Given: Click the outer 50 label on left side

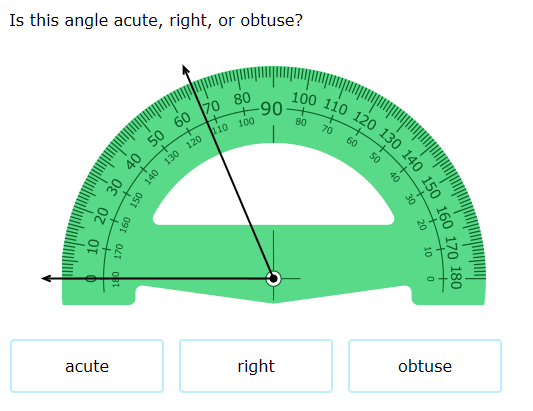Looking at the screenshot, I should click(156, 138).
